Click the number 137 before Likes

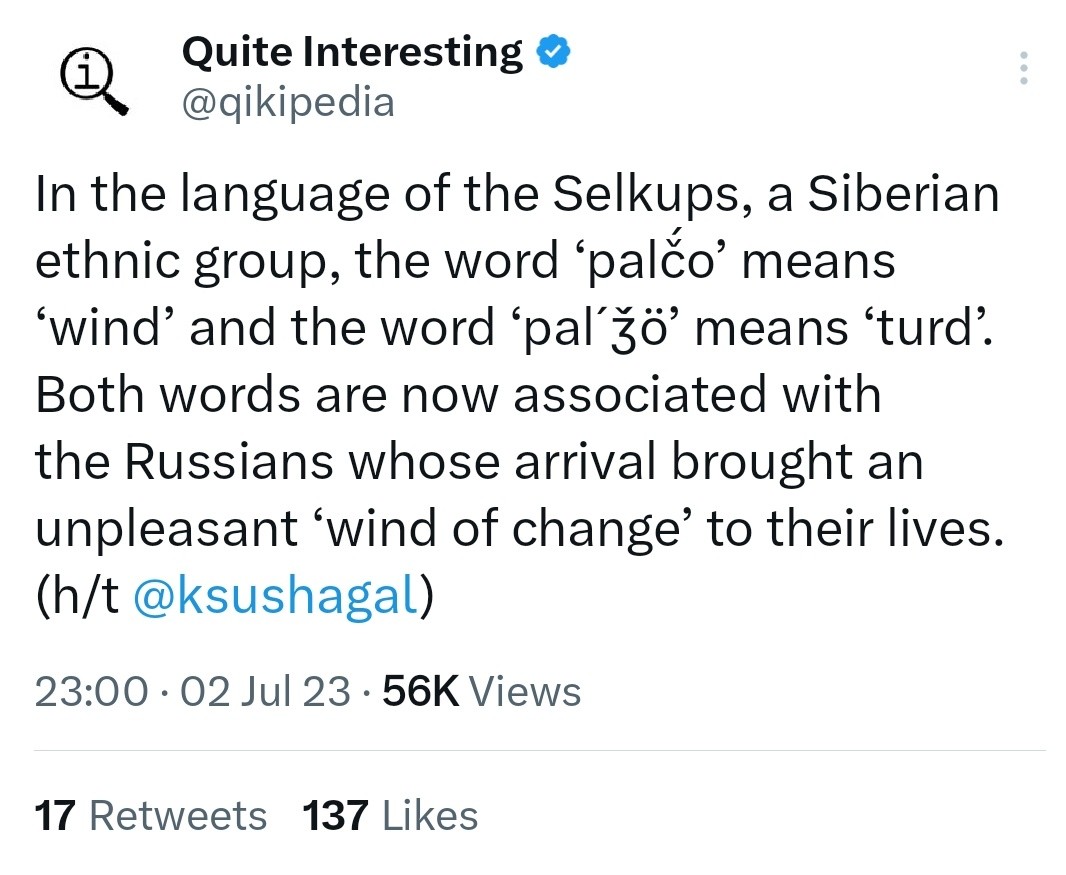point(336,815)
